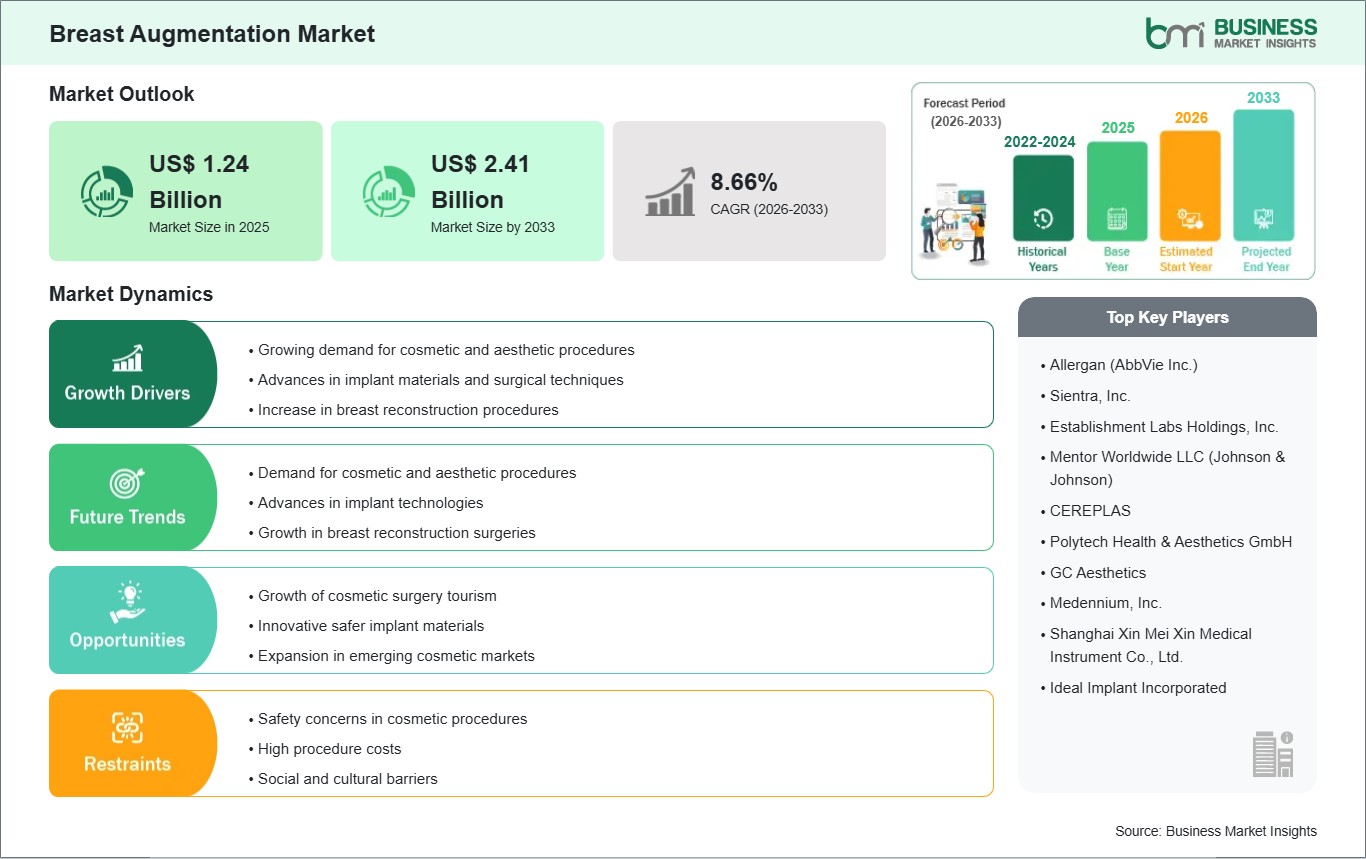Click the Source: Business Market Insights text
This screenshot has height=859, width=1366.
pos(1215,831)
